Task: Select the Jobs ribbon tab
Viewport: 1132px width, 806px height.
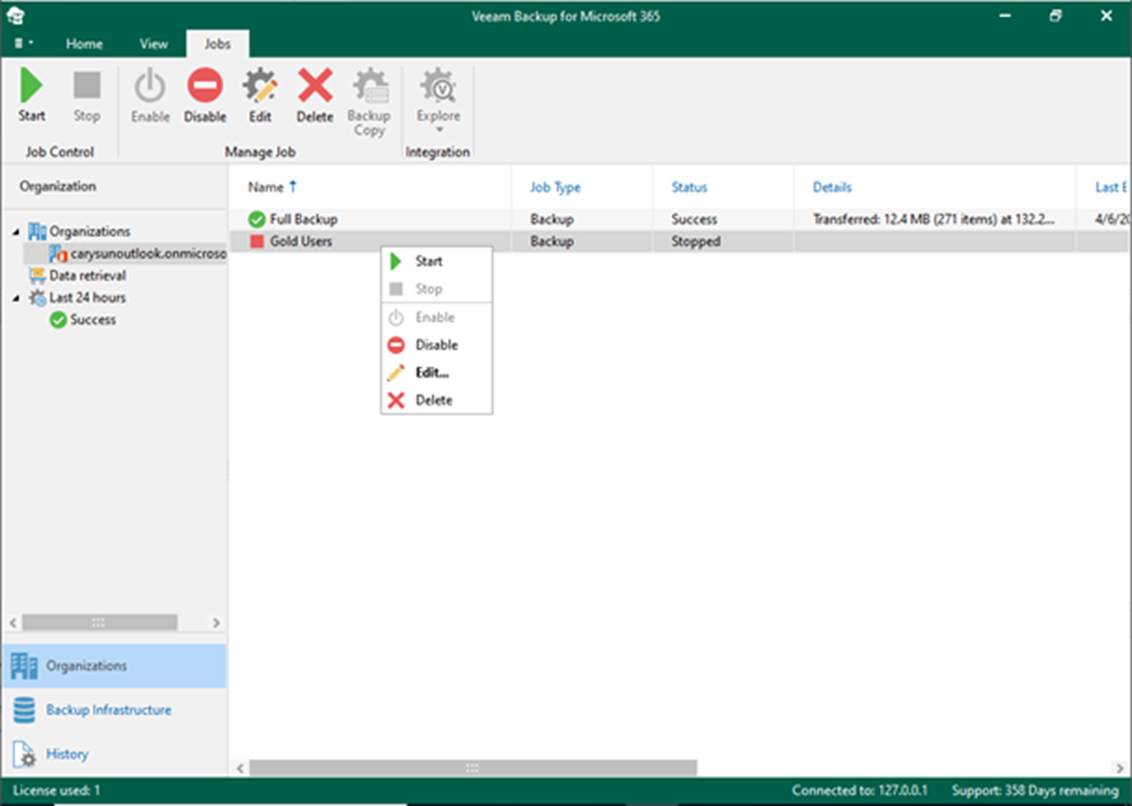Action: [x=217, y=44]
